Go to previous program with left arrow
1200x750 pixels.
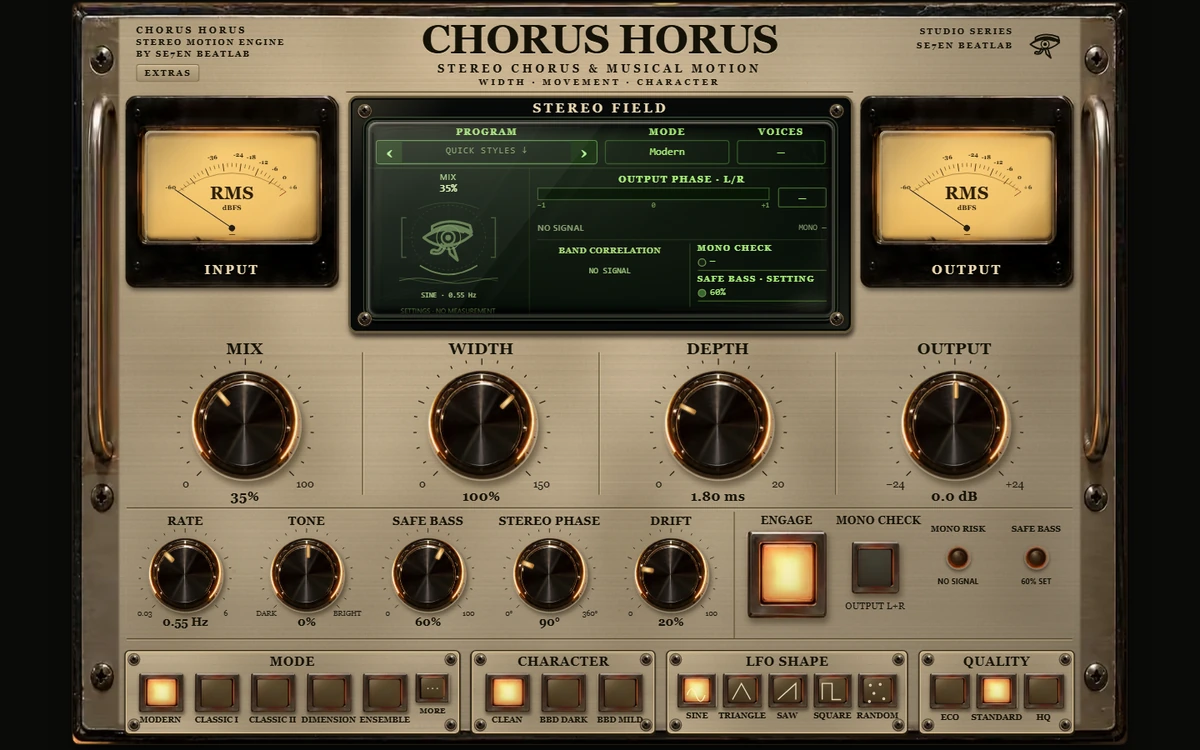click(389, 153)
